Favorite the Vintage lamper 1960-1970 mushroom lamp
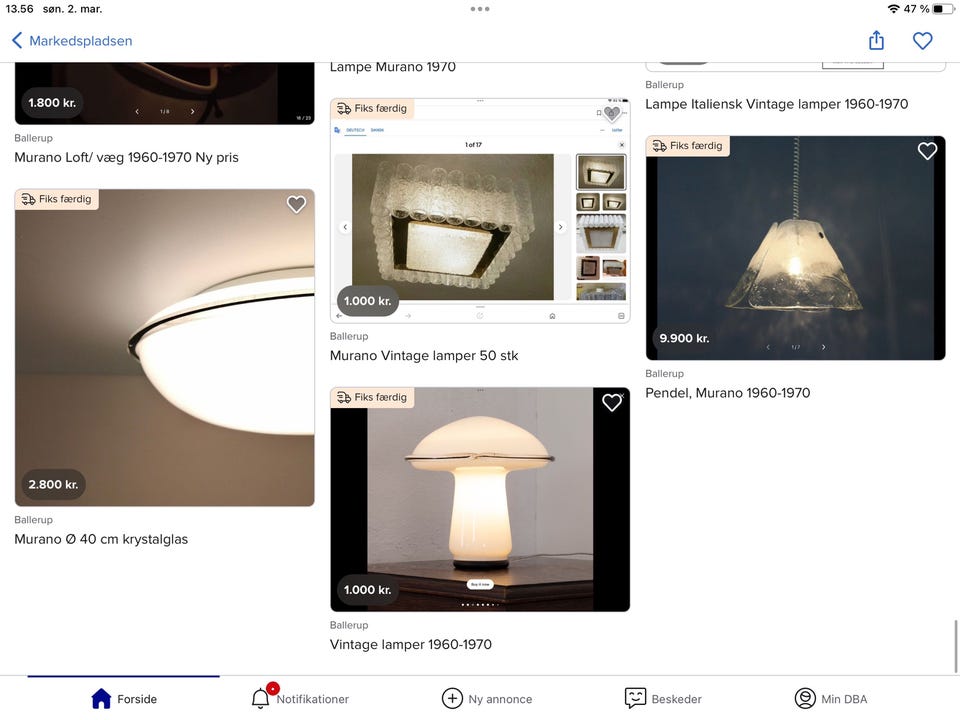Image resolution: width=960 pixels, height=720 pixels. pyautogui.click(x=612, y=402)
